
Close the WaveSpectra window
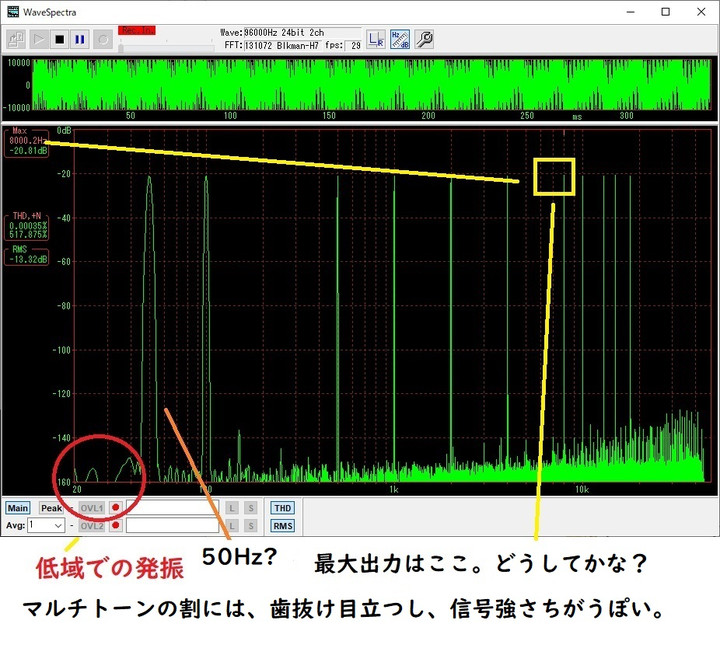pos(701,12)
